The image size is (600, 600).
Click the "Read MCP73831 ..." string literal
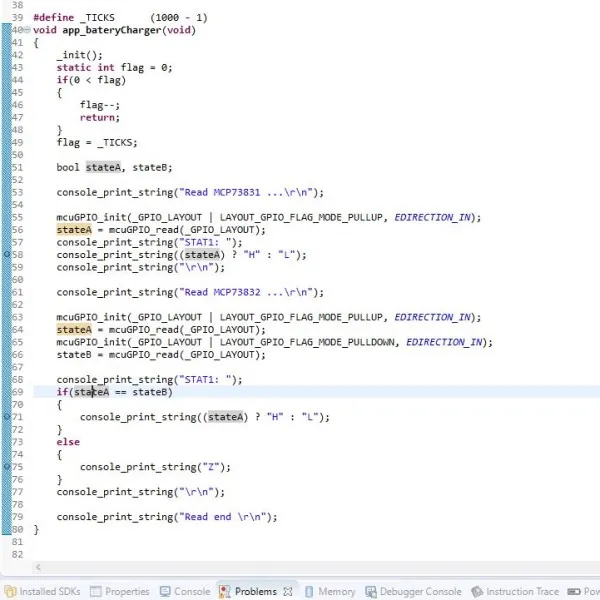coord(246,192)
